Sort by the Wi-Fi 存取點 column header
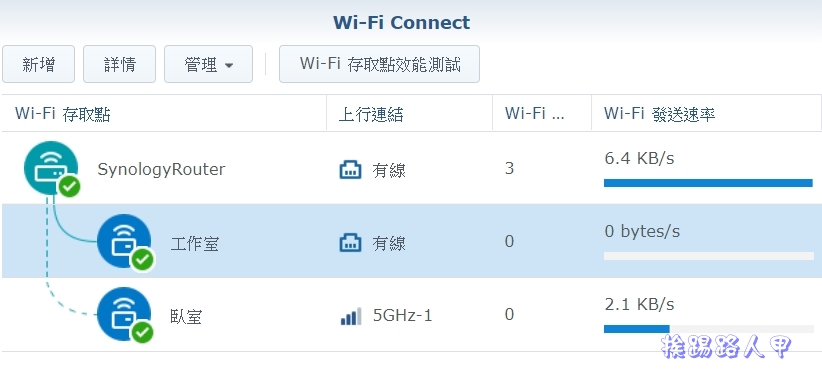Image resolution: width=822 pixels, height=375 pixels. point(164,114)
